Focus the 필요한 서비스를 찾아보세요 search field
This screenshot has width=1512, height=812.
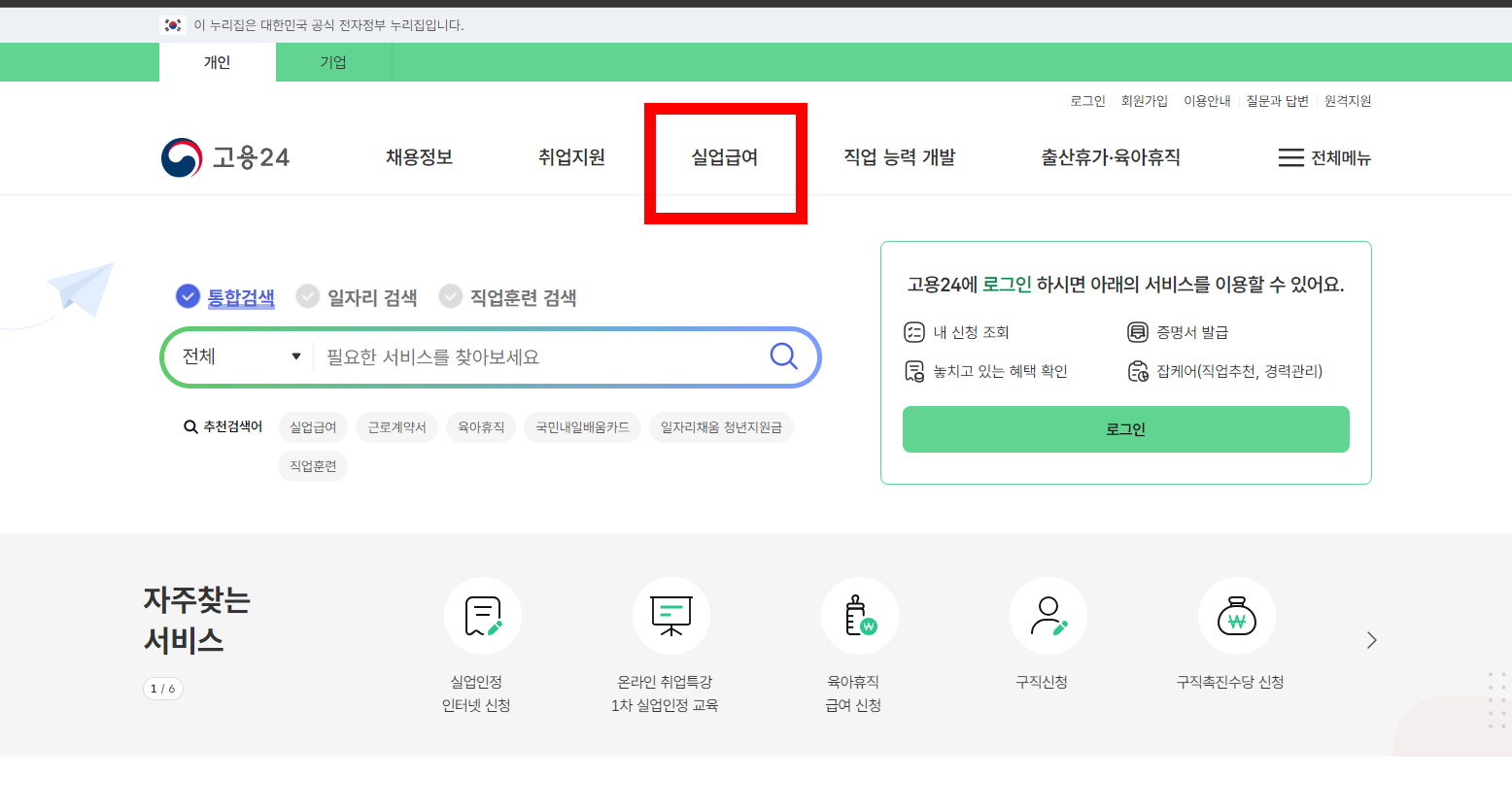(x=539, y=356)
